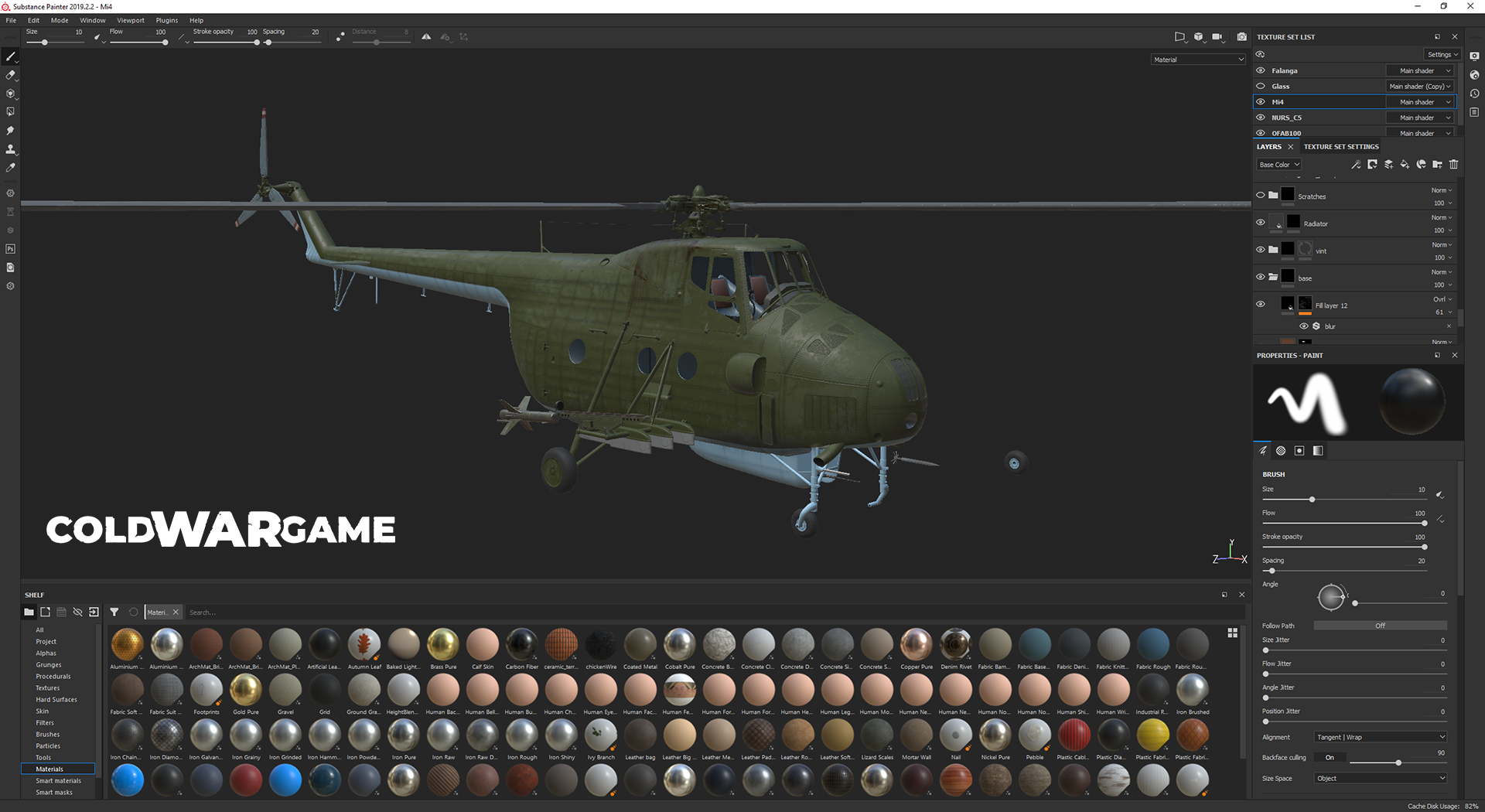Add a new folder to layers
The width and height of the screenshot is (1485, 812).
pos(1437,165)
